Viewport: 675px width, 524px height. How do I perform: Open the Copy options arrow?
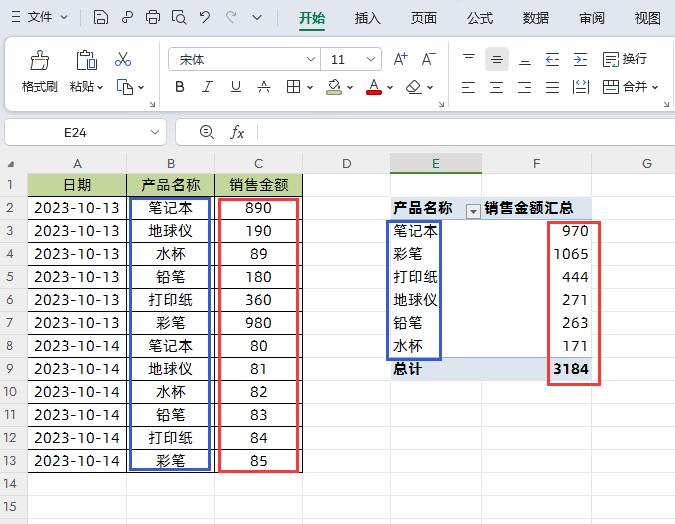click(141, 87)
